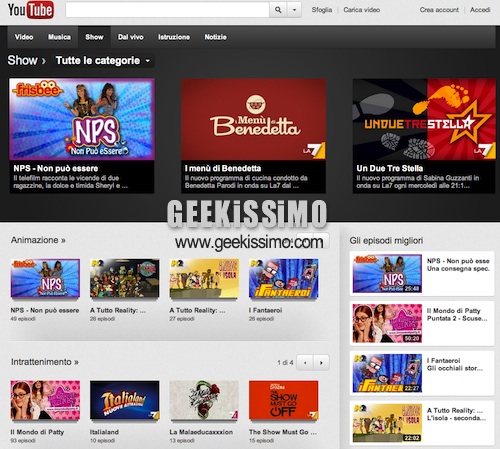Click the NPS - Non può essere featured title

(x=56, y=168)
